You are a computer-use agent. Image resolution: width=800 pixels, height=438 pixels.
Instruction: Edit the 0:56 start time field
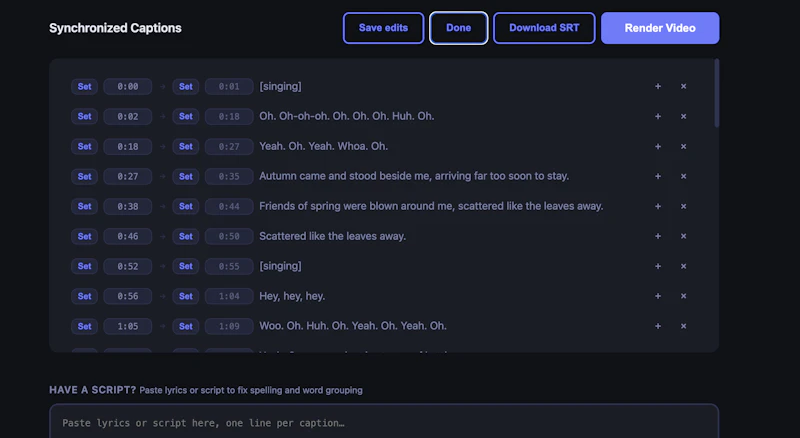pyautogui.click(x=128, y=296)
